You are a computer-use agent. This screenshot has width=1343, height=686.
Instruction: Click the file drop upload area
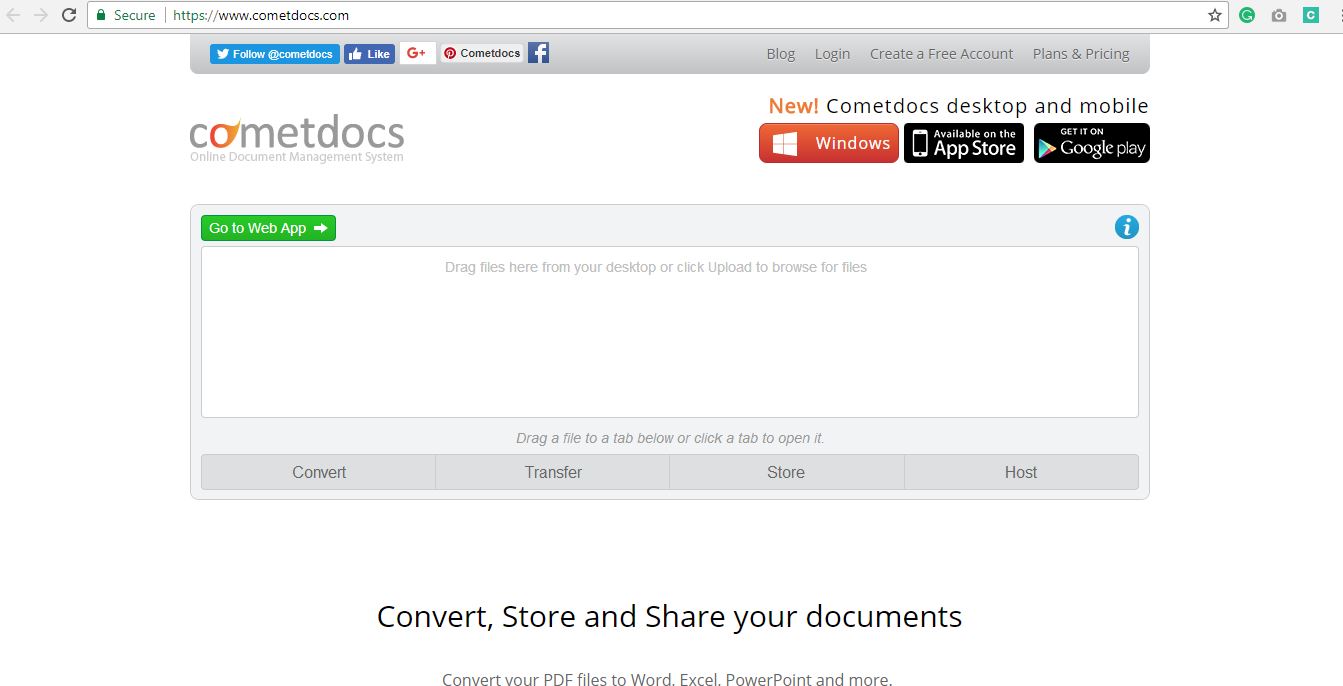coord(670,332)
